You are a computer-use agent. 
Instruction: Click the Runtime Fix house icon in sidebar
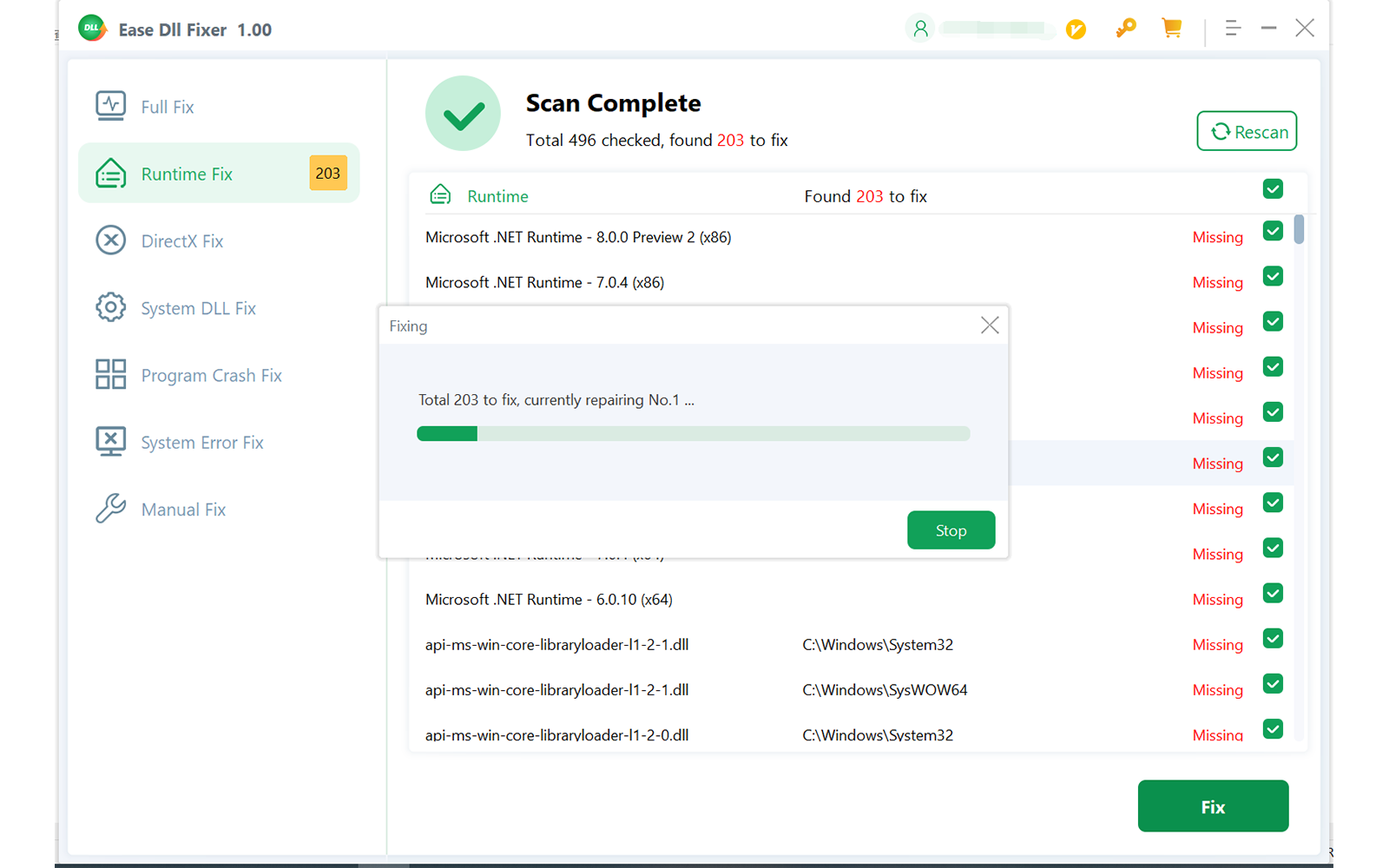click(x=110, y=174)
